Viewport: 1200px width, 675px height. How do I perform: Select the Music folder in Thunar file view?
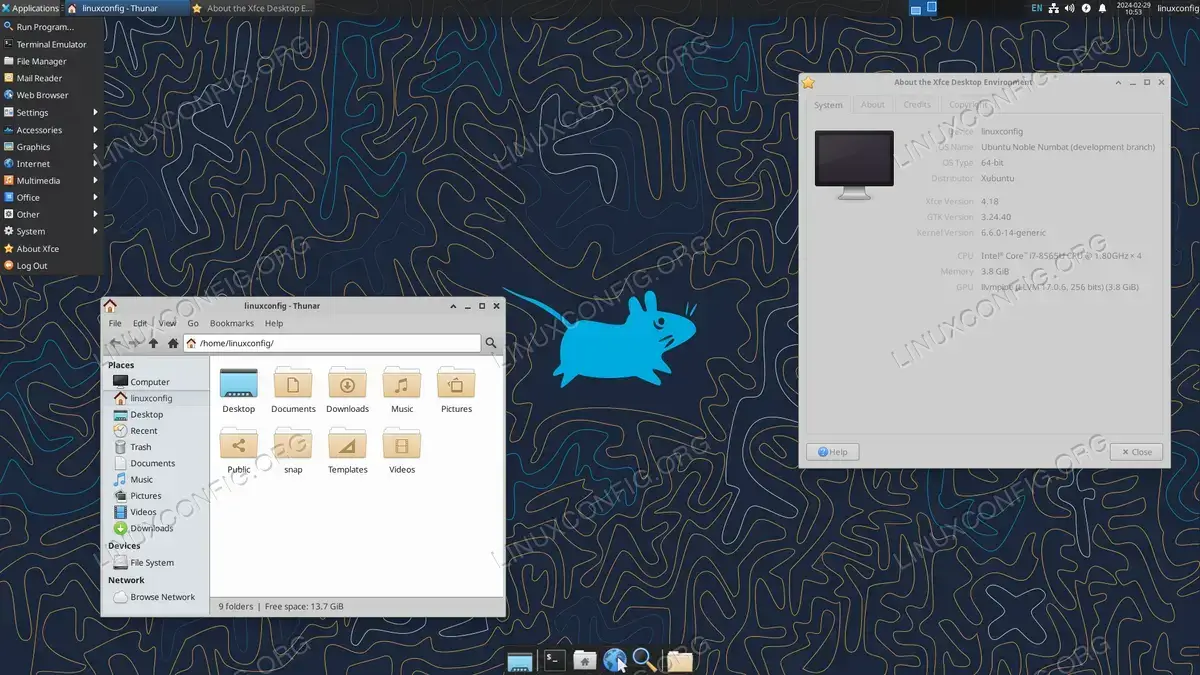point(402,391)
